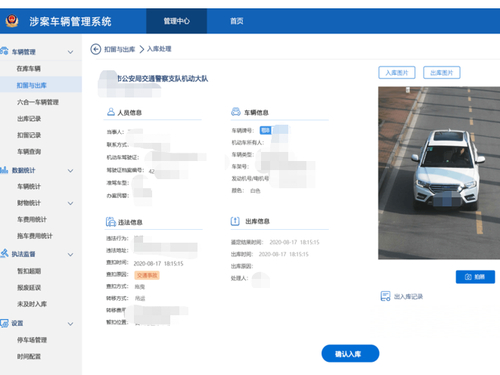This screenshot has height=375, width=500.
Task: Switch to the 首页 tab
Action: click(x=237, y=21)
